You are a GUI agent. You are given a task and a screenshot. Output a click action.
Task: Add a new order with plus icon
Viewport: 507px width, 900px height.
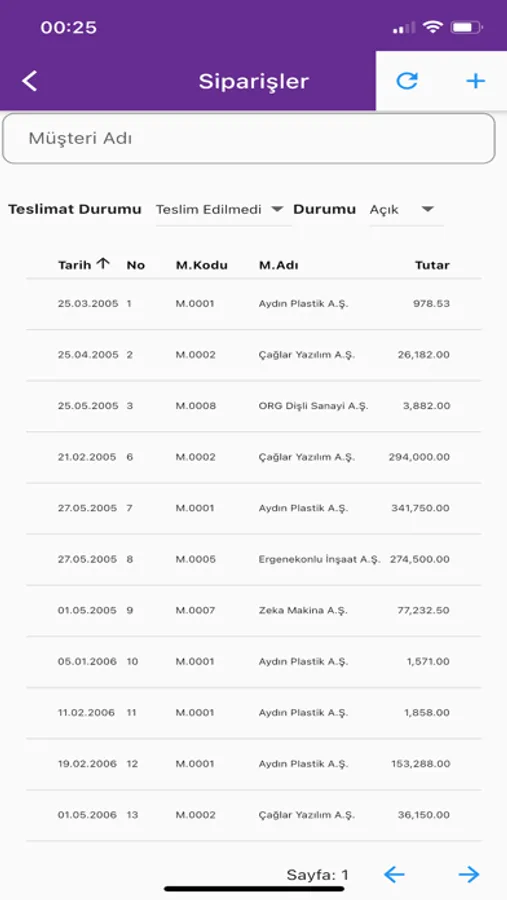475,81
